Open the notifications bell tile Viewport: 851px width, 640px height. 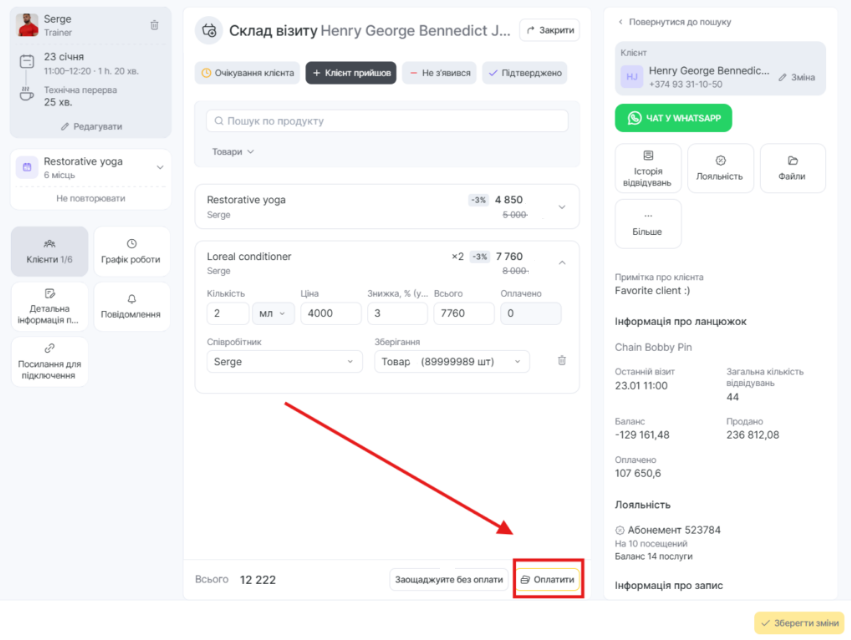pos(131,306)
